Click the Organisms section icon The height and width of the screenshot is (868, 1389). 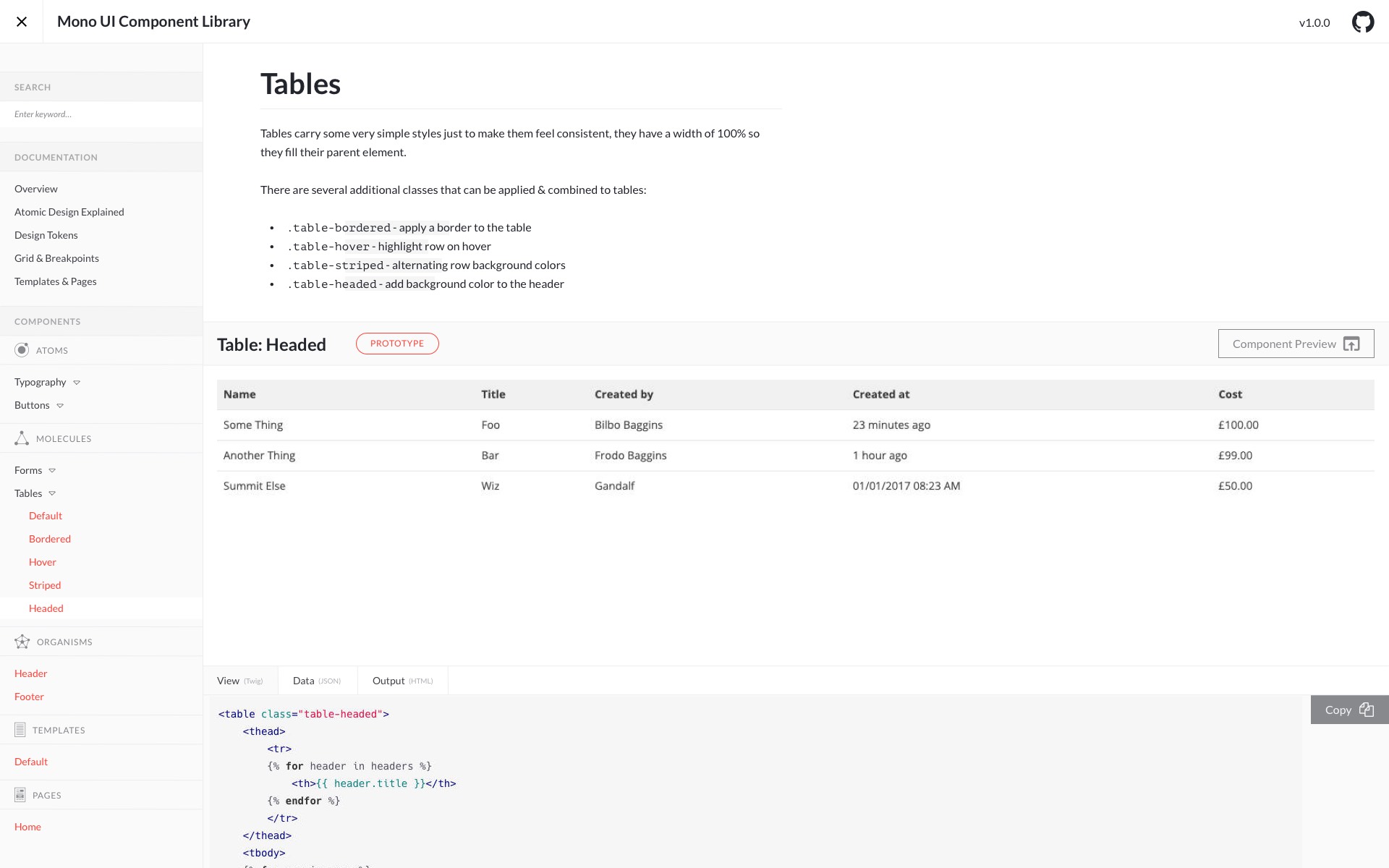(x=22, y=642)
